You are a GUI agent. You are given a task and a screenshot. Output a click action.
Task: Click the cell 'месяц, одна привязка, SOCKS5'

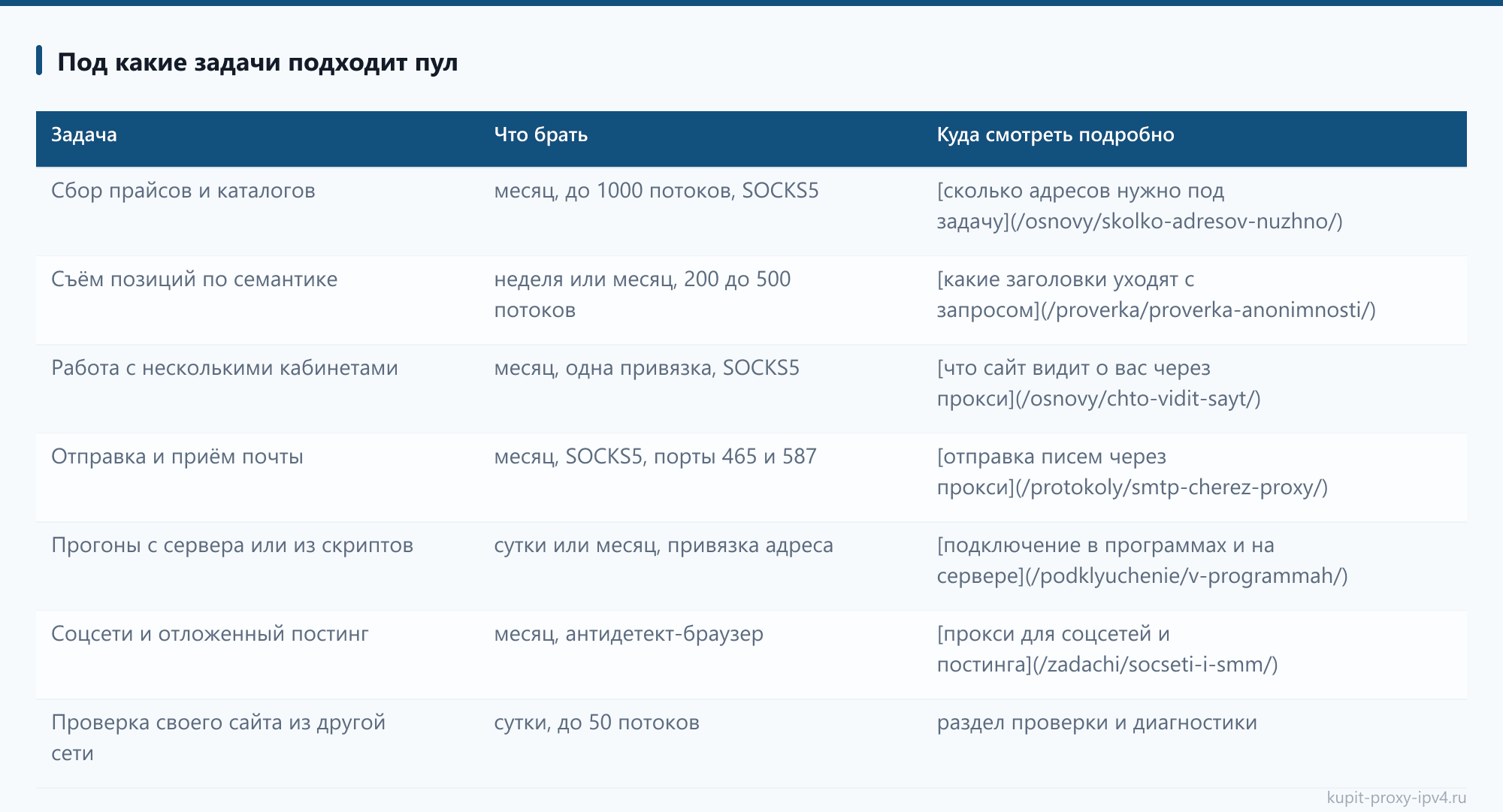pos(700,388)
